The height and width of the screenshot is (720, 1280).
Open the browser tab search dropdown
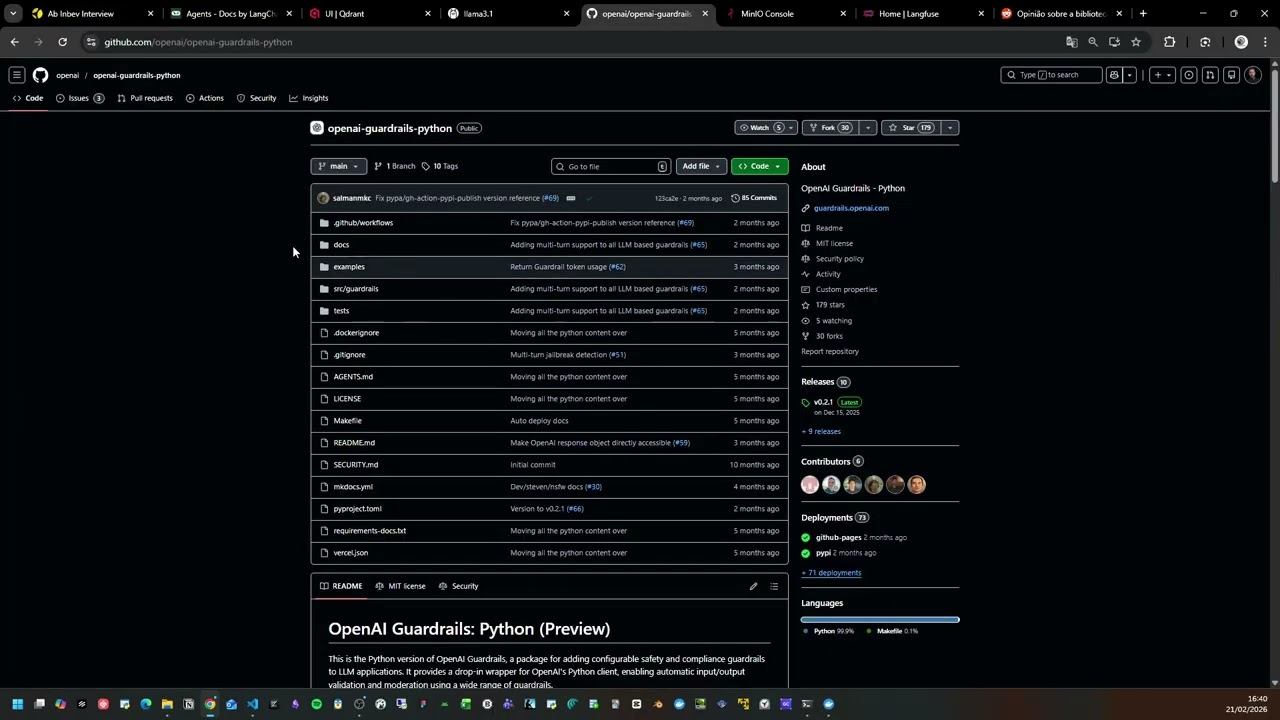13,14
